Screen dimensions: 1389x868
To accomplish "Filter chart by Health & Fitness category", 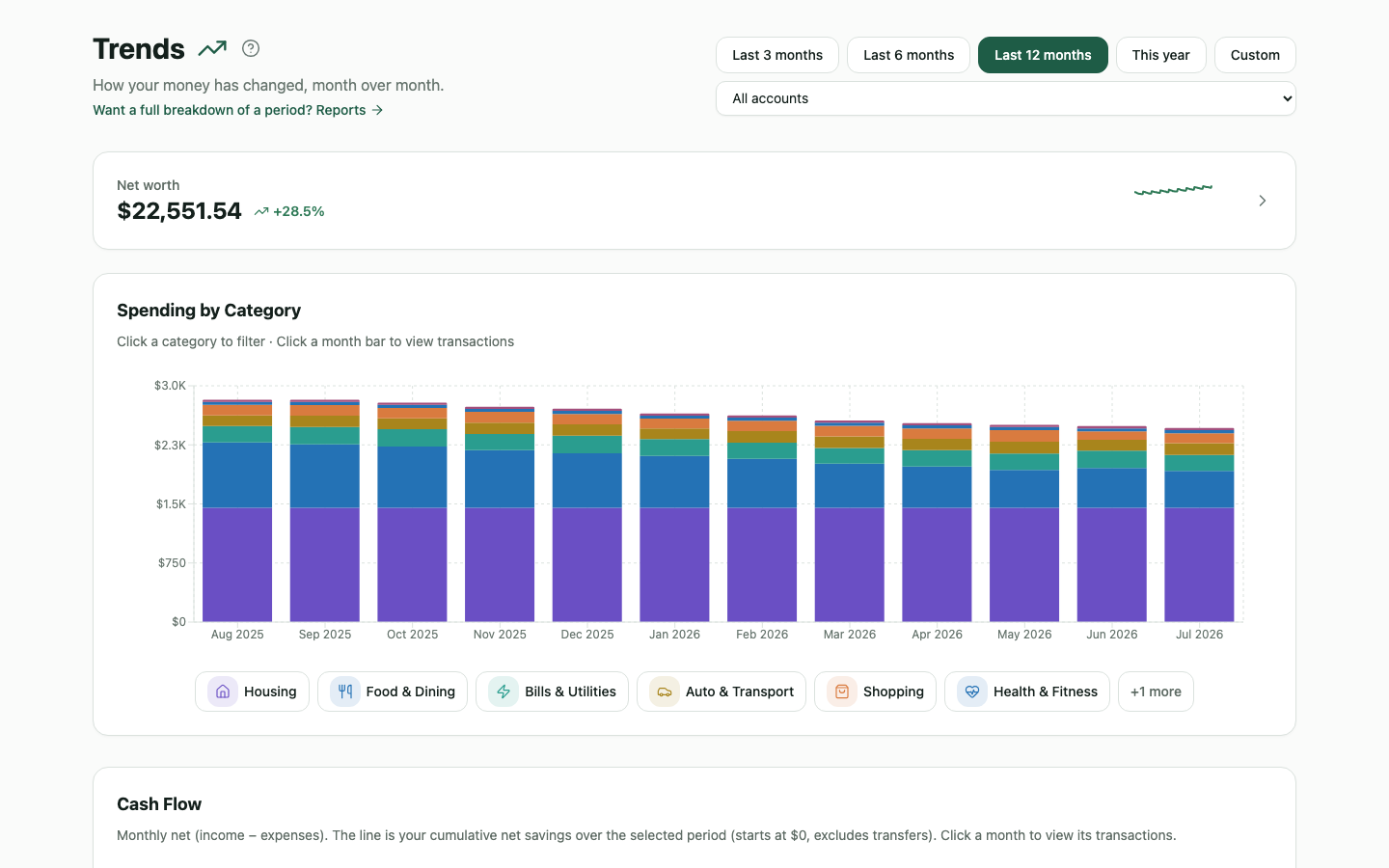I will (1027, 692).
